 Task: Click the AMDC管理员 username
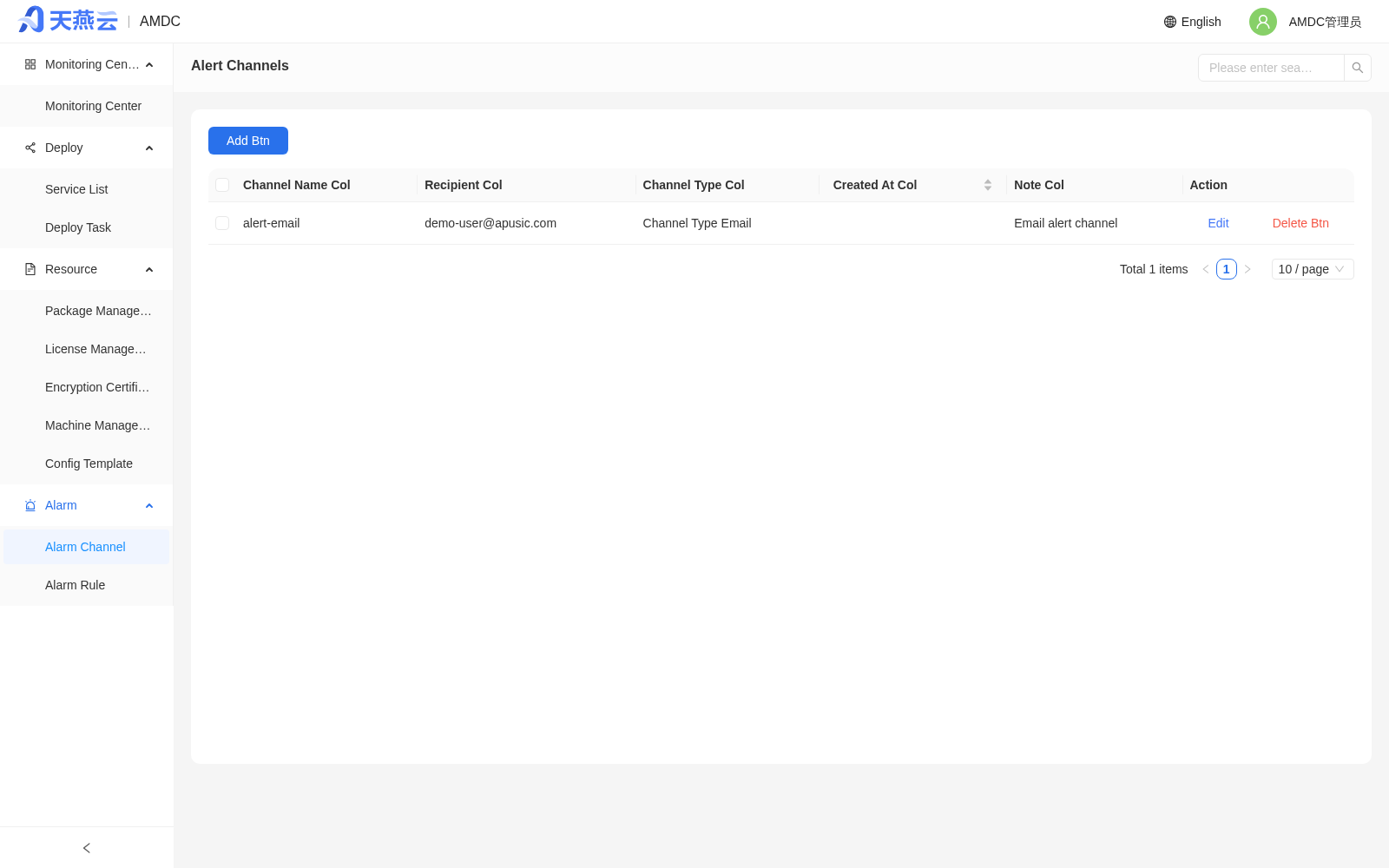[x=1325, y=22]
